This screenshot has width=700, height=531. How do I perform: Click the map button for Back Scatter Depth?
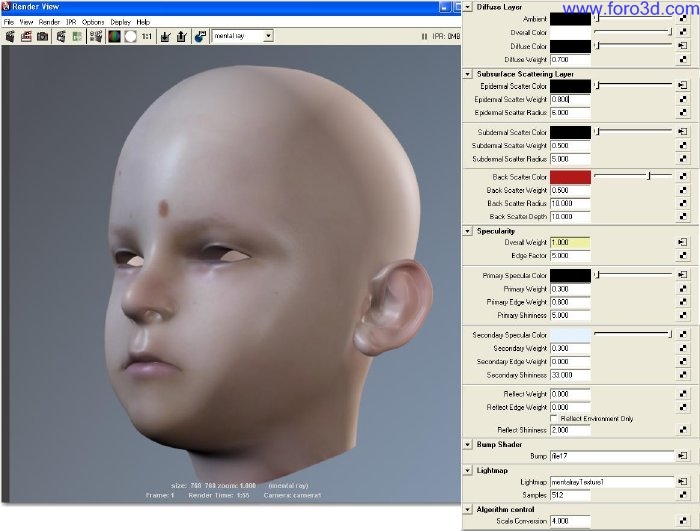(x=683, y=216)
